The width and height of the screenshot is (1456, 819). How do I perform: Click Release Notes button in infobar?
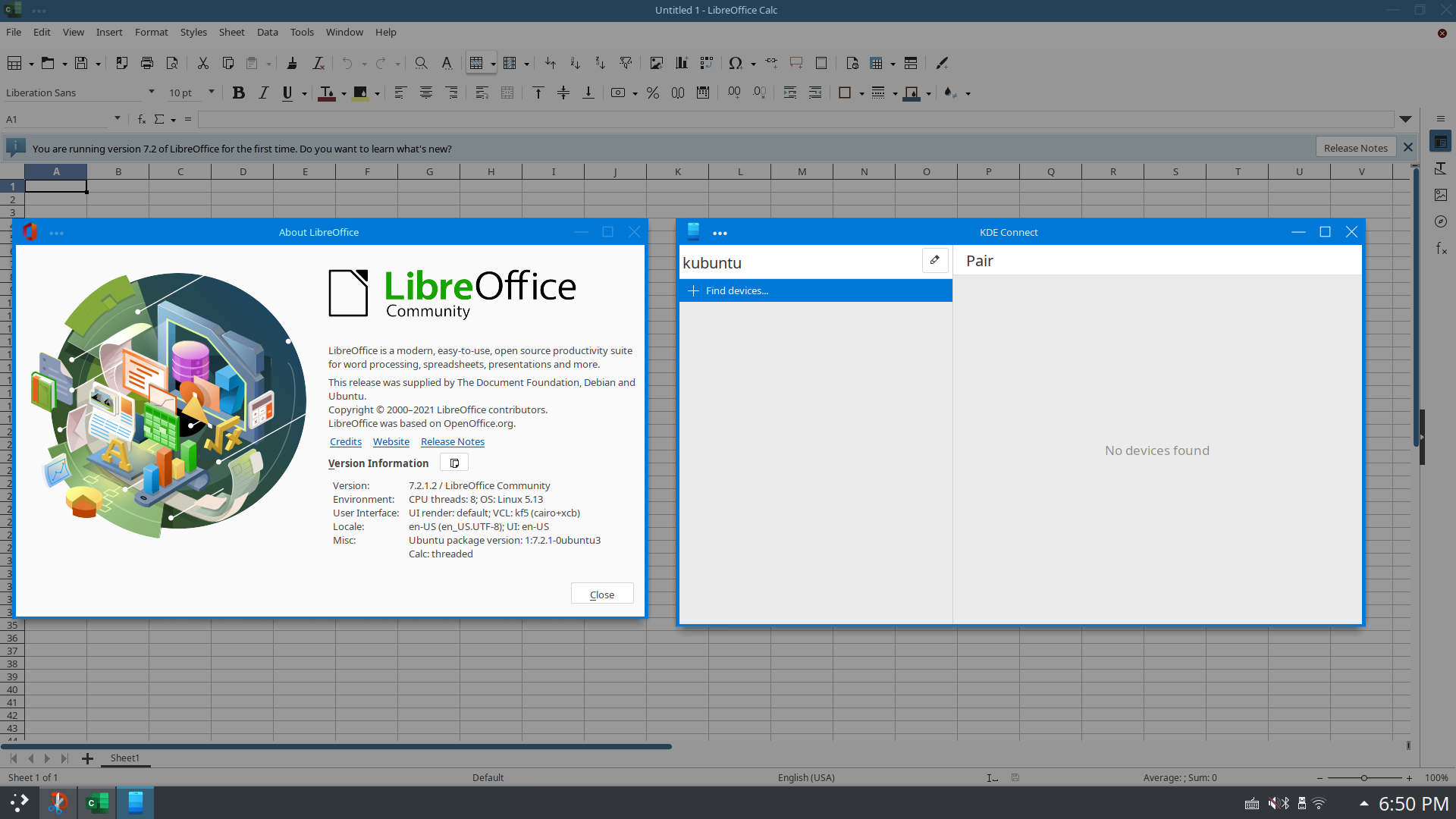(x=1356, y=148)
